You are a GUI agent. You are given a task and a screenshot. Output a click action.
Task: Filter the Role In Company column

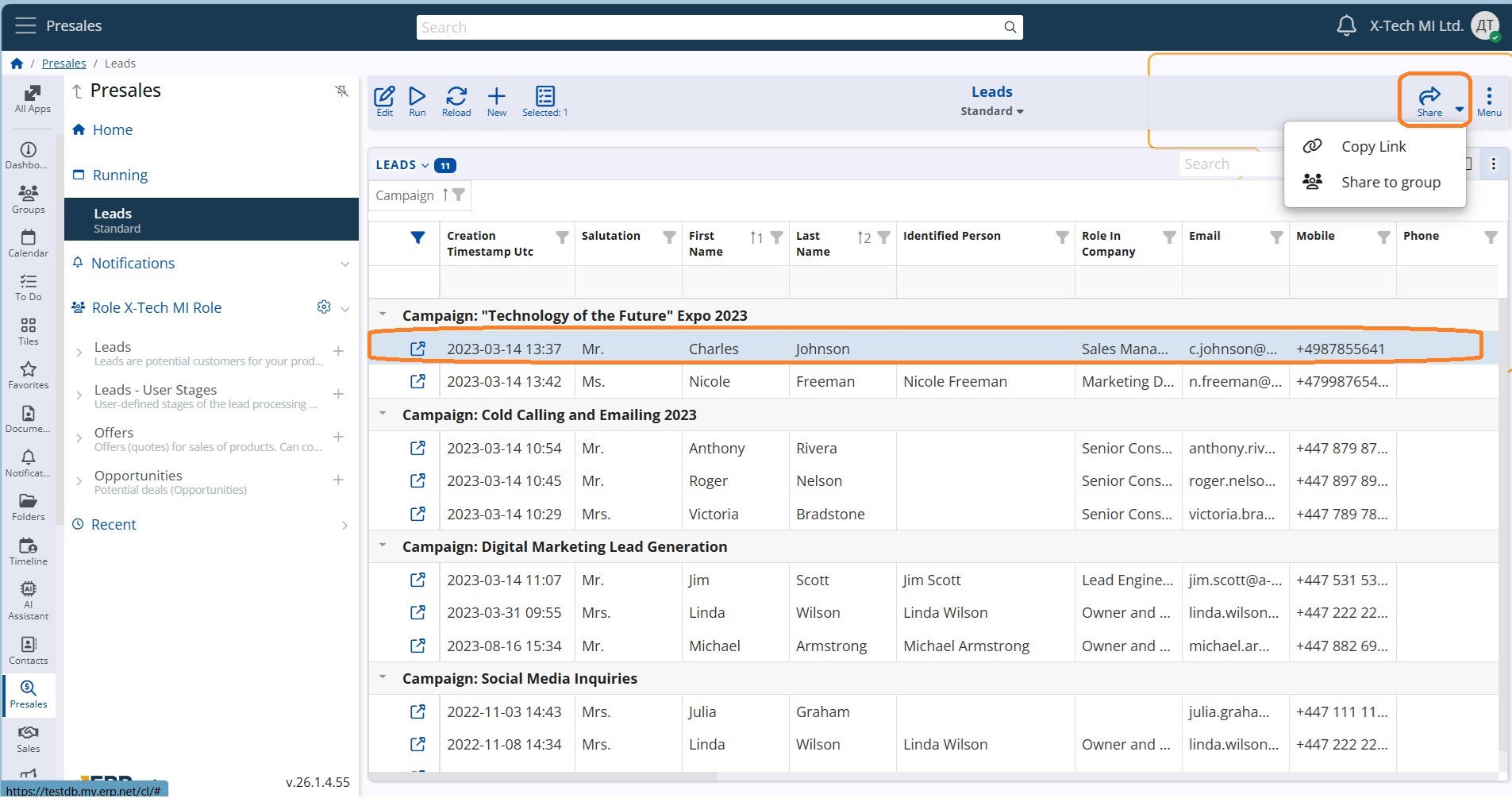(x=1170, y=237)
